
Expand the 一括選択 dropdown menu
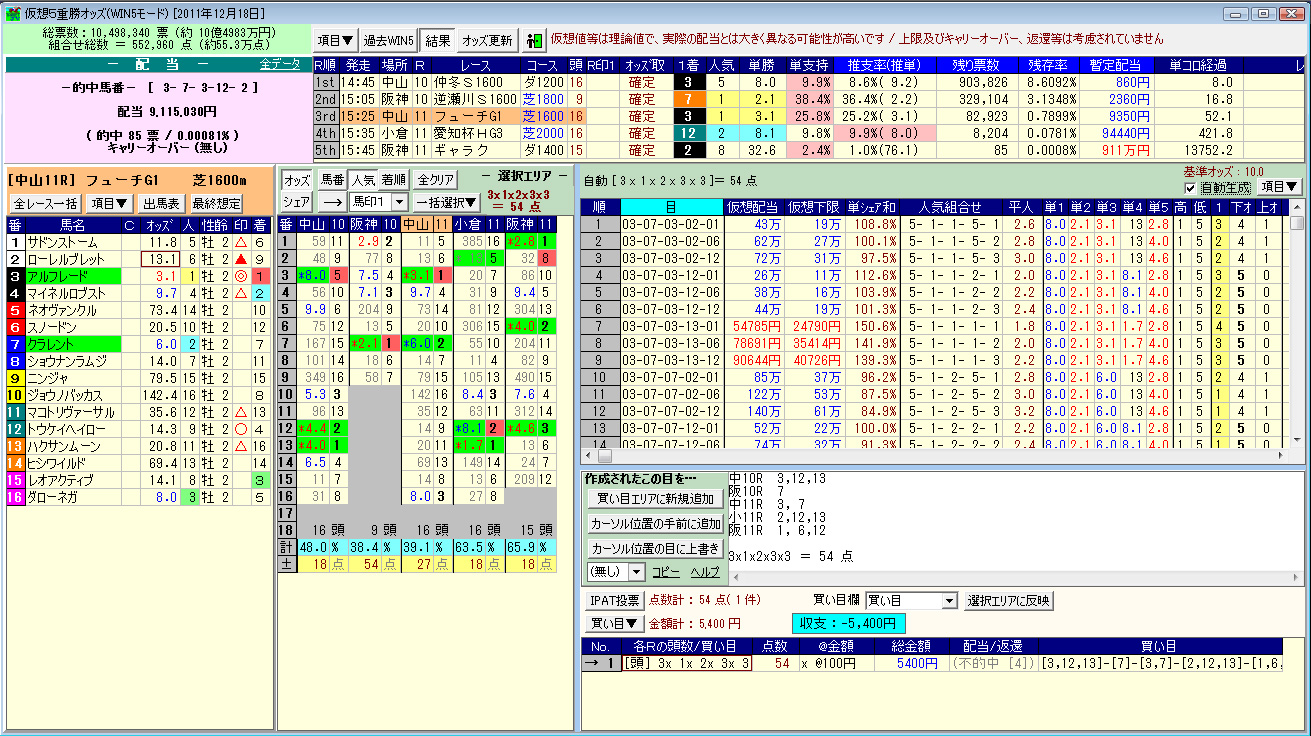(x=446, y=203)
